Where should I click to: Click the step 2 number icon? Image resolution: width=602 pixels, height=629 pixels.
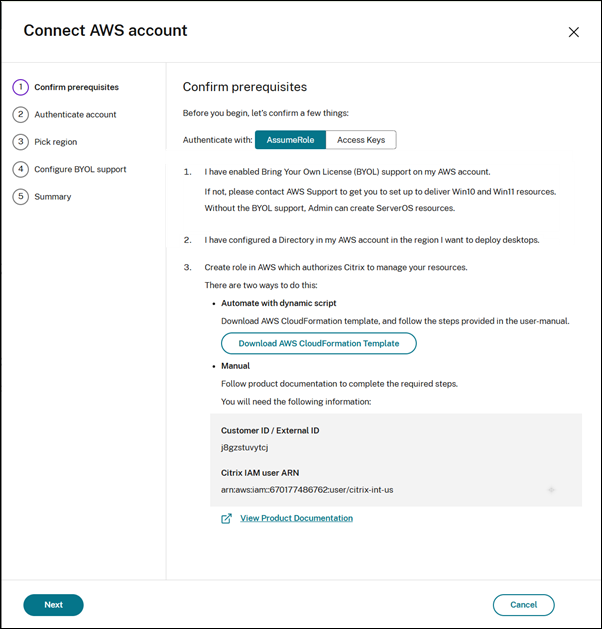20,114
